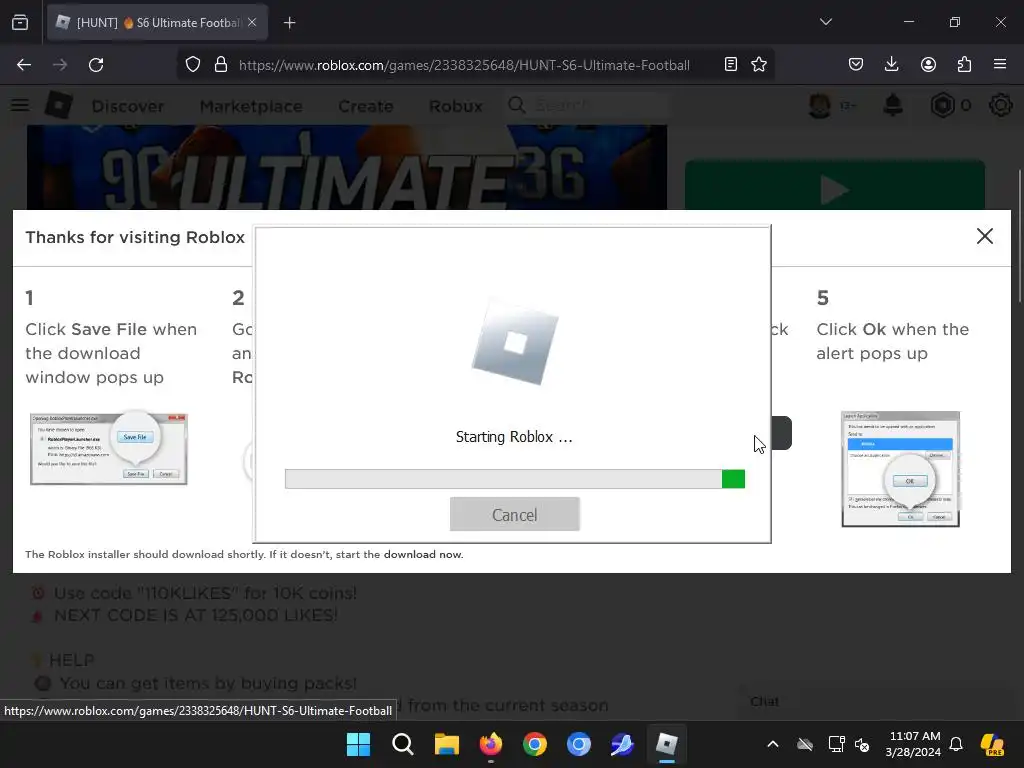
Task: Show hidden system tray icons
Action: 773,744
